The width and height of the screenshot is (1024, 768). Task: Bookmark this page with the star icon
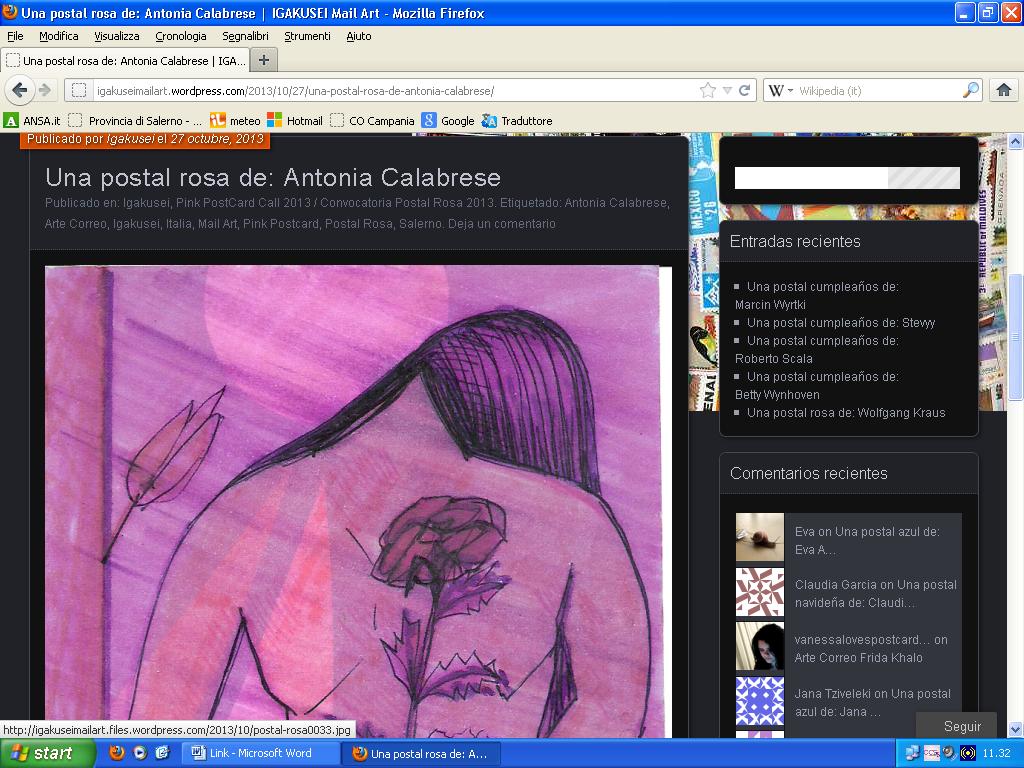[x=708, y=90]
